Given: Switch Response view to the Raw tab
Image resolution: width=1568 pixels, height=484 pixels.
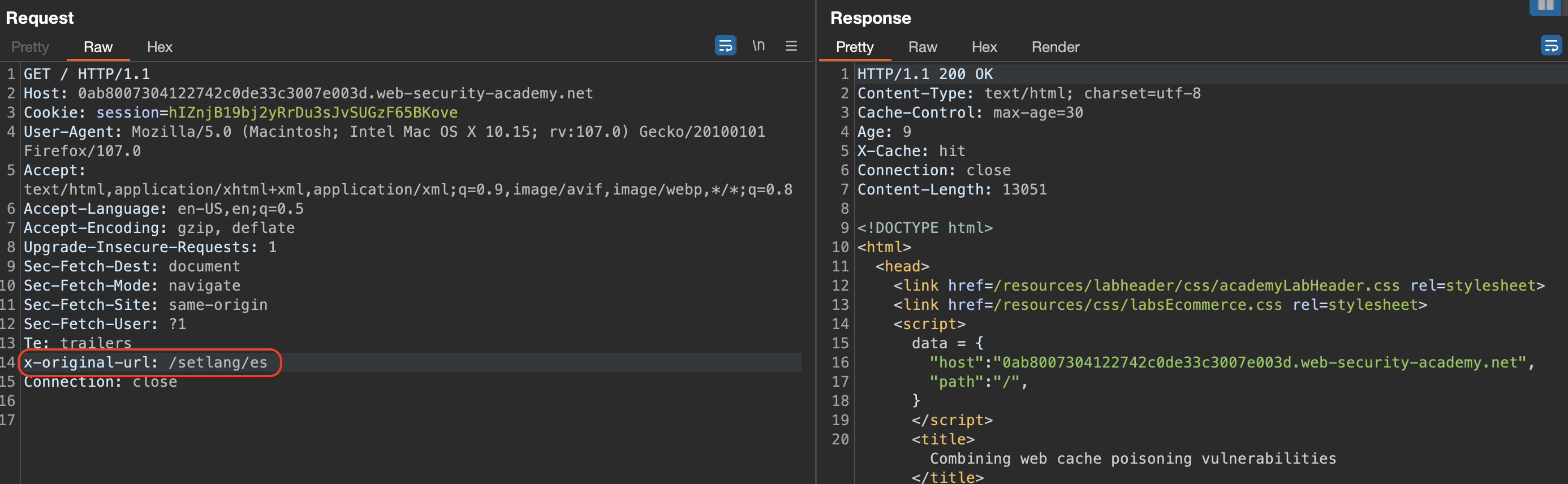Looking at the screenshot, I should point(922,47).
